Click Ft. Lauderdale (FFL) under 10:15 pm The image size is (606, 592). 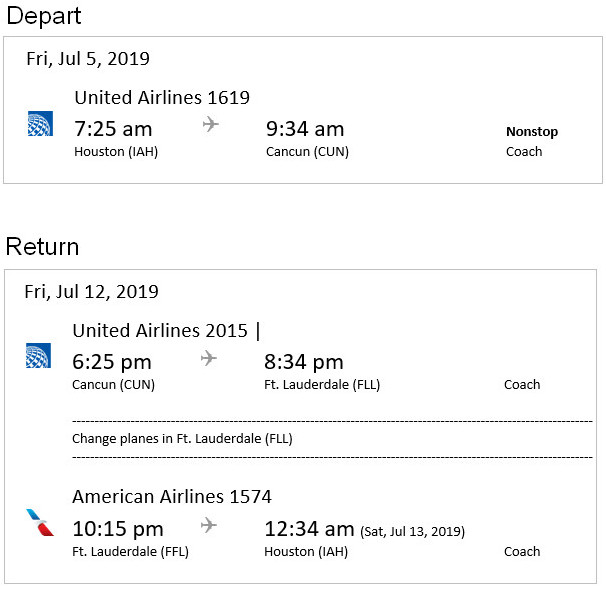point(130,551)
